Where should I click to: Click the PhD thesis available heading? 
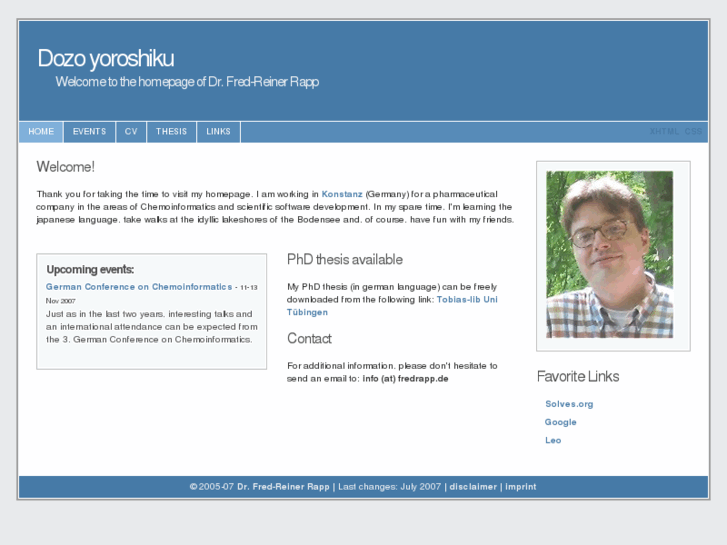344,259
